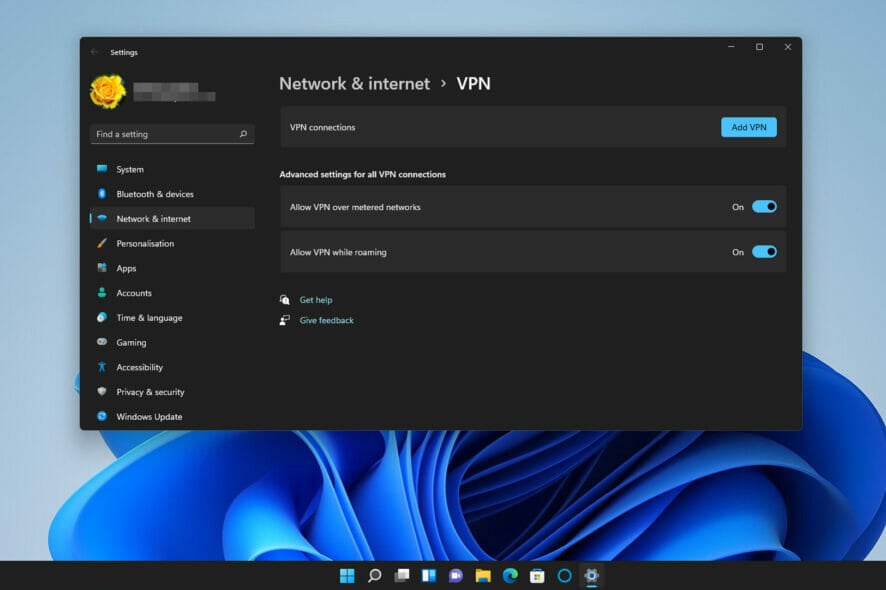The image size is (886, 590).
Task: Open the Accessibility figure icon
Action: (102, 367)
